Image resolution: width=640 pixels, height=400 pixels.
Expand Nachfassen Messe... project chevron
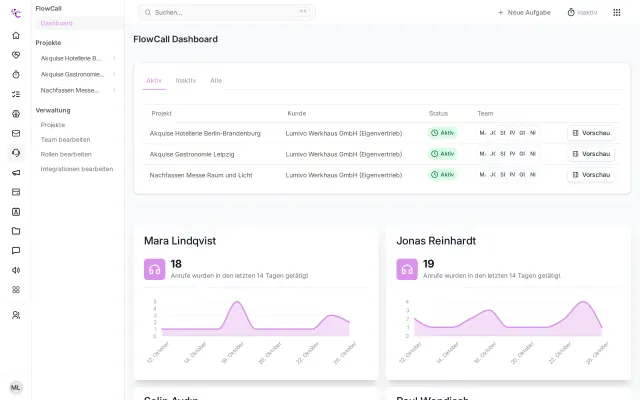pos(114,90)
